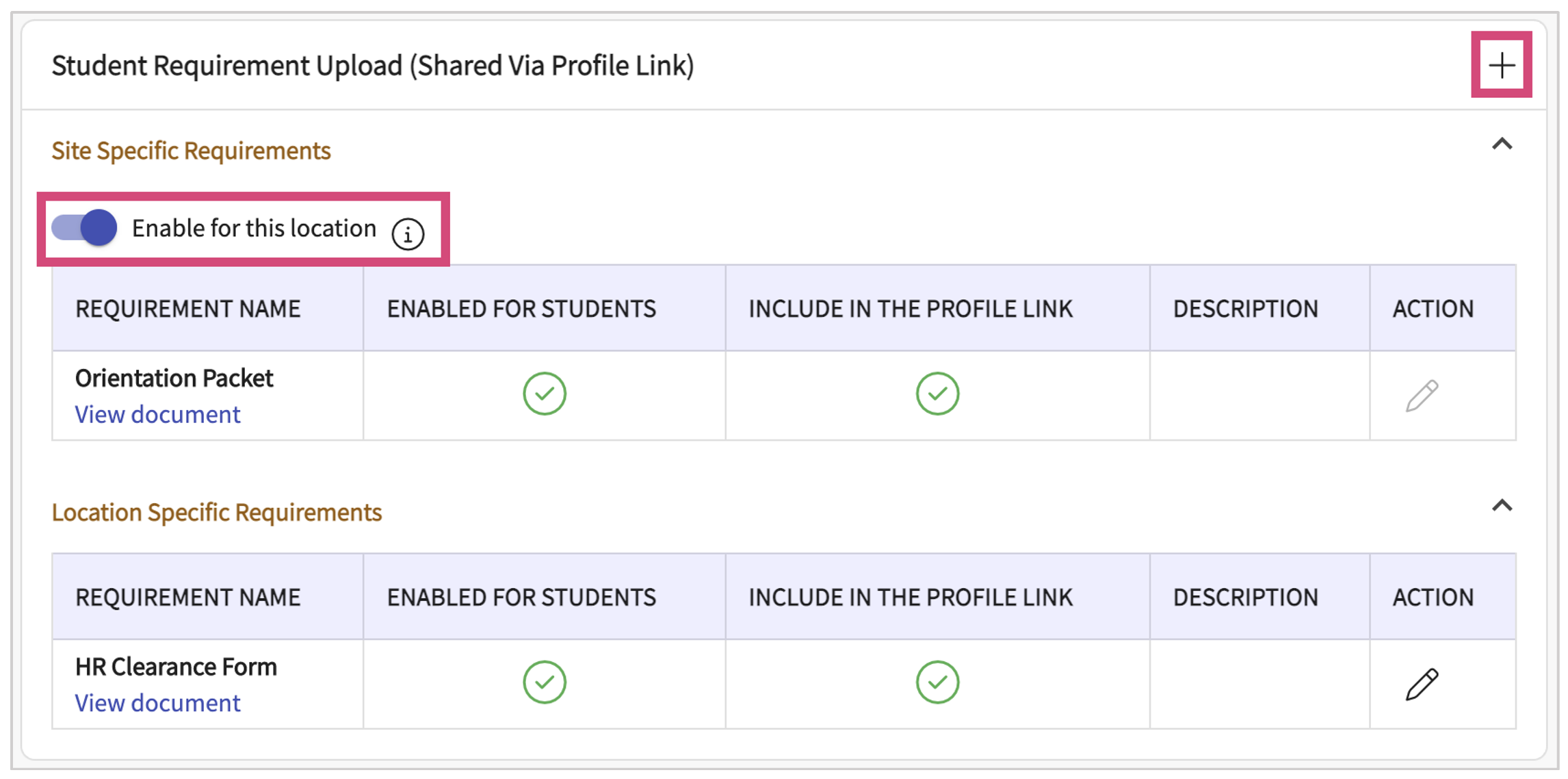This screenshot has height=779, width=1568.
Task: Collapse Site Specific Requirements section
Action: 1502,144
